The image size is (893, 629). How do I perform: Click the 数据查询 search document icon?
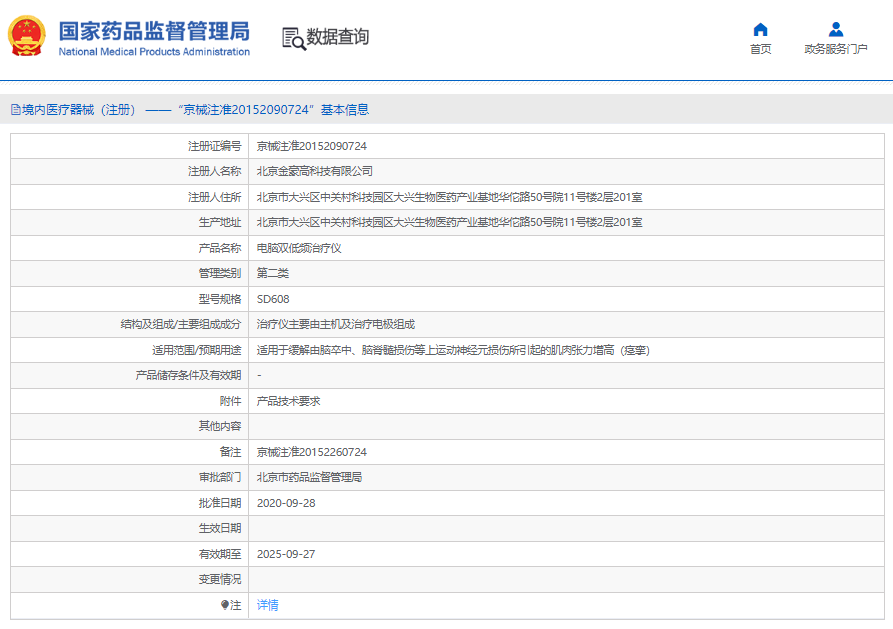click(x=294, y=39)
